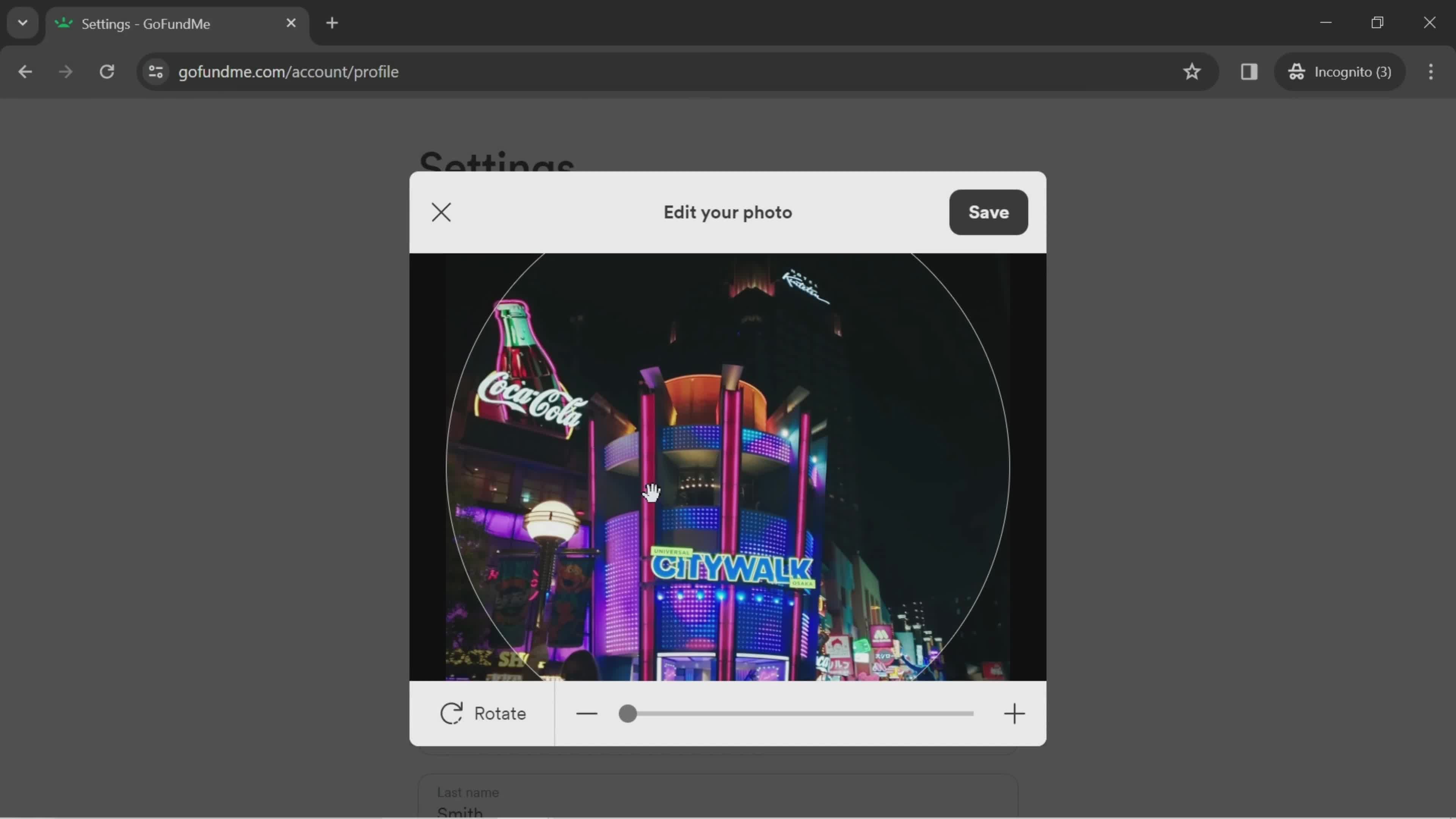This screenshot has height=819, width=1456.
Task: View site information icon
Action: pyautogui.click(x=155, y=72)
